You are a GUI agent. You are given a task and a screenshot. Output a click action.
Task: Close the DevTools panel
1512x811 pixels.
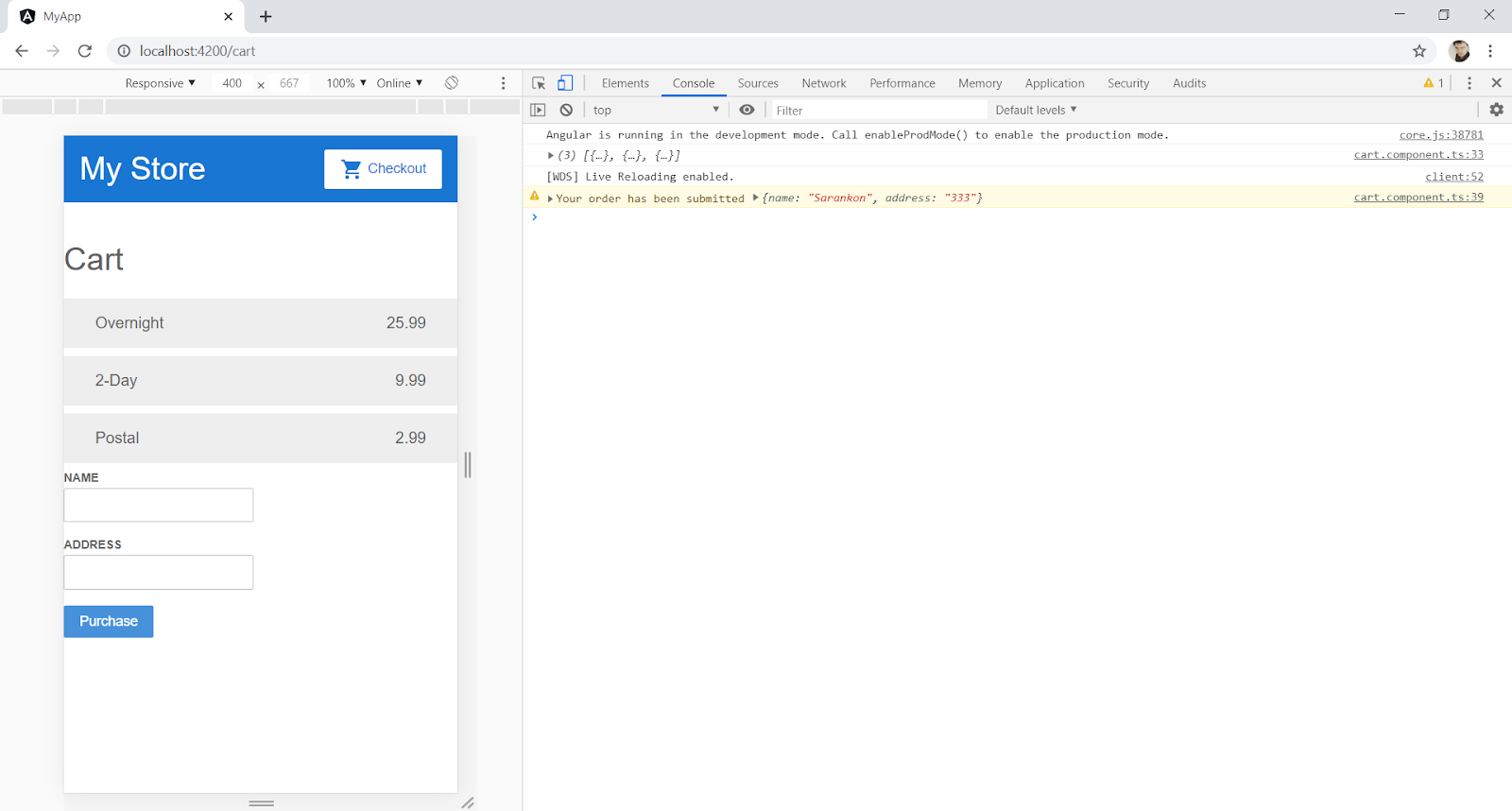coord(1496,83)
